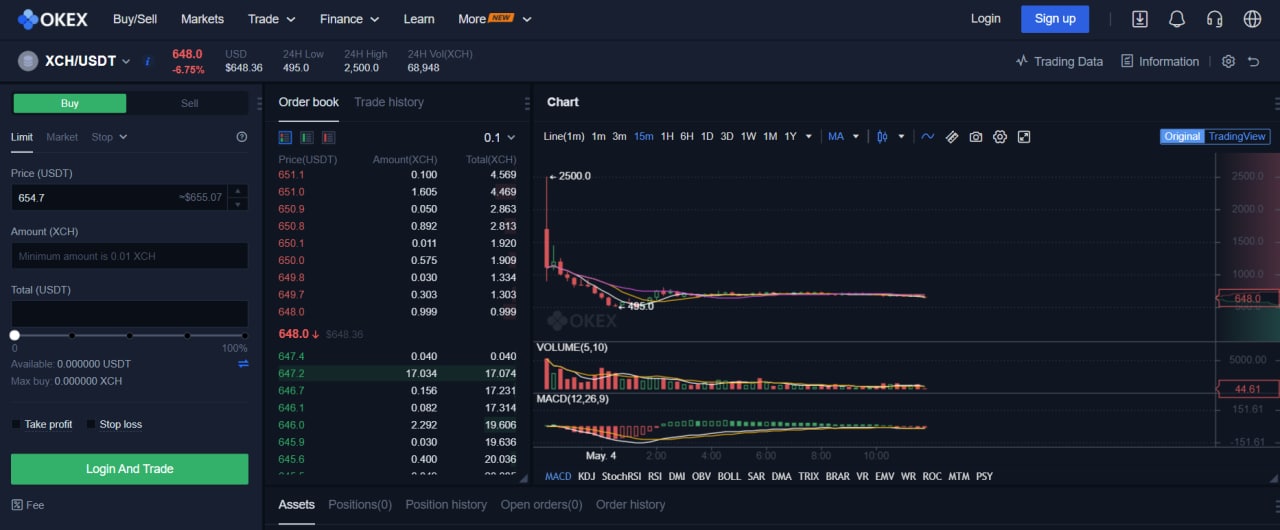Screen dimensions: 1280x530
Task: Click the line drawing indicator icon
Action: [x=928, y=137]
